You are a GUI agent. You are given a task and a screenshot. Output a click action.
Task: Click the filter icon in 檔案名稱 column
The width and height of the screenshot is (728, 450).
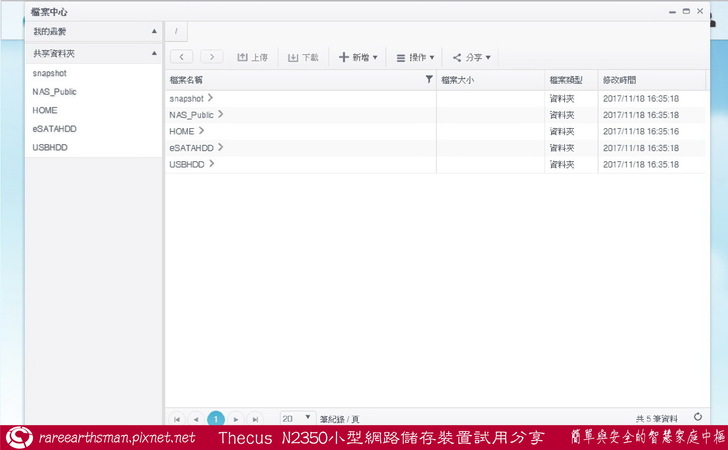(429, 79)
